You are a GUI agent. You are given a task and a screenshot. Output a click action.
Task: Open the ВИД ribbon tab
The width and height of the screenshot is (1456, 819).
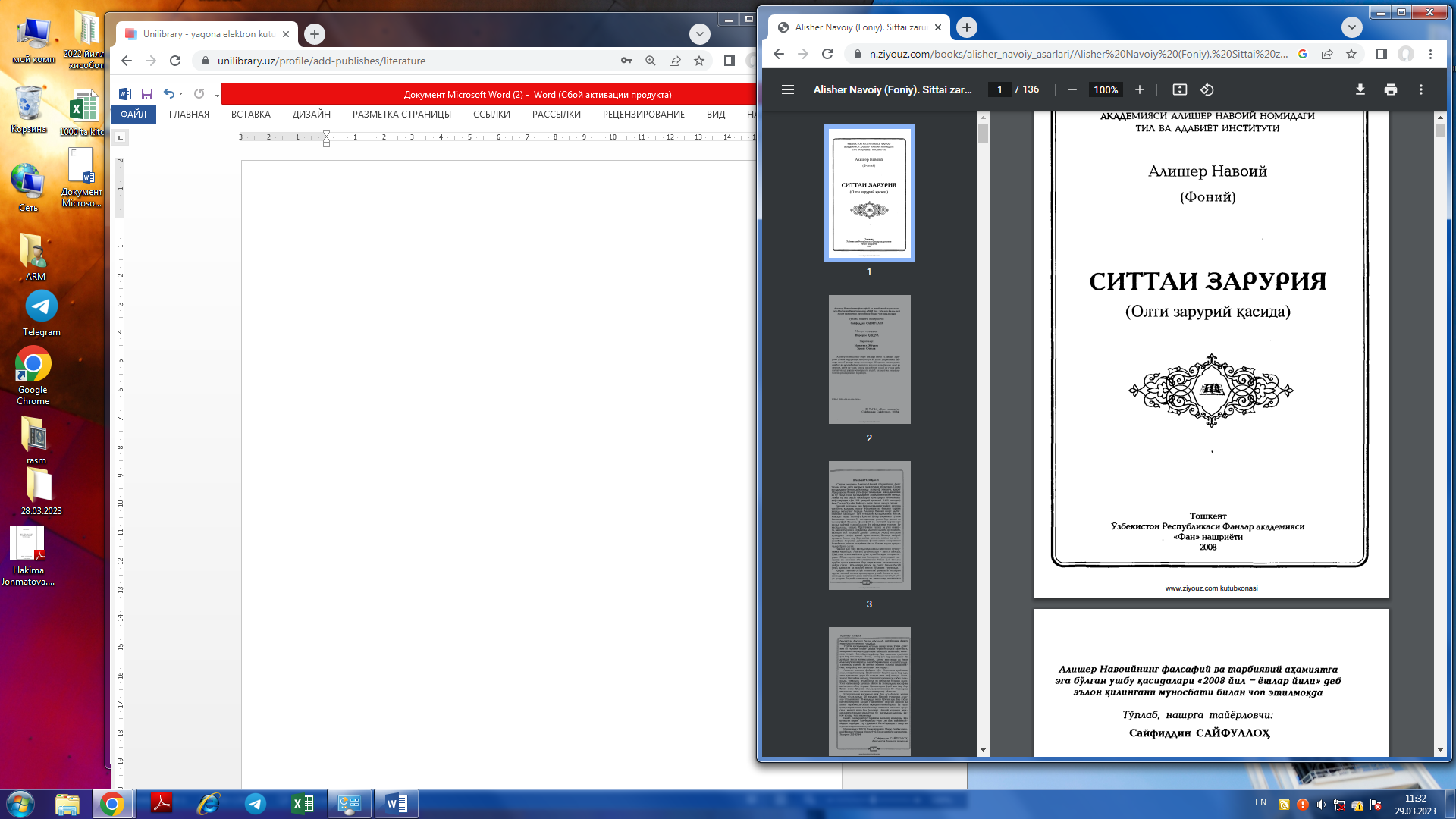point(715,115)
